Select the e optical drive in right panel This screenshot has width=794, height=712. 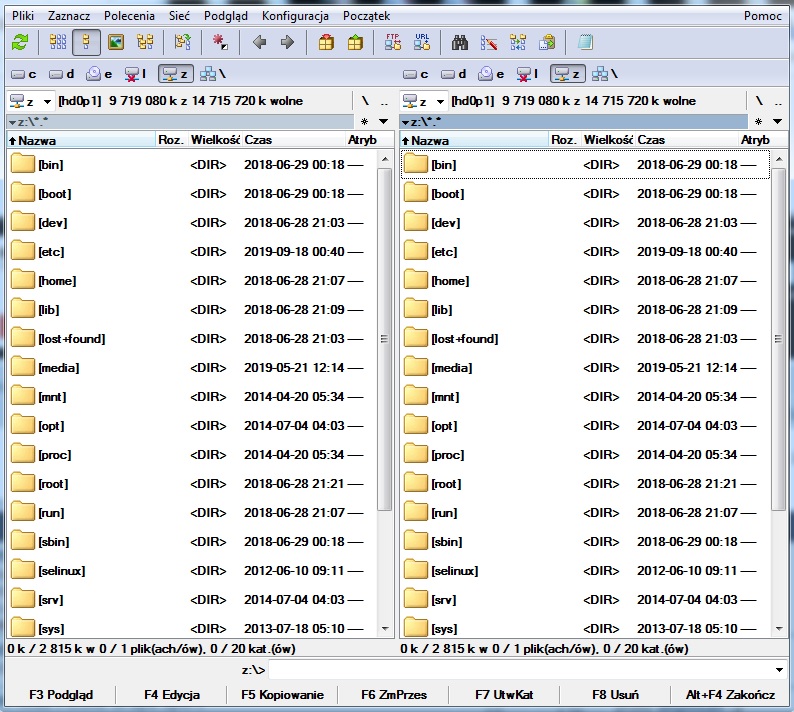click(x=491, y=74)
